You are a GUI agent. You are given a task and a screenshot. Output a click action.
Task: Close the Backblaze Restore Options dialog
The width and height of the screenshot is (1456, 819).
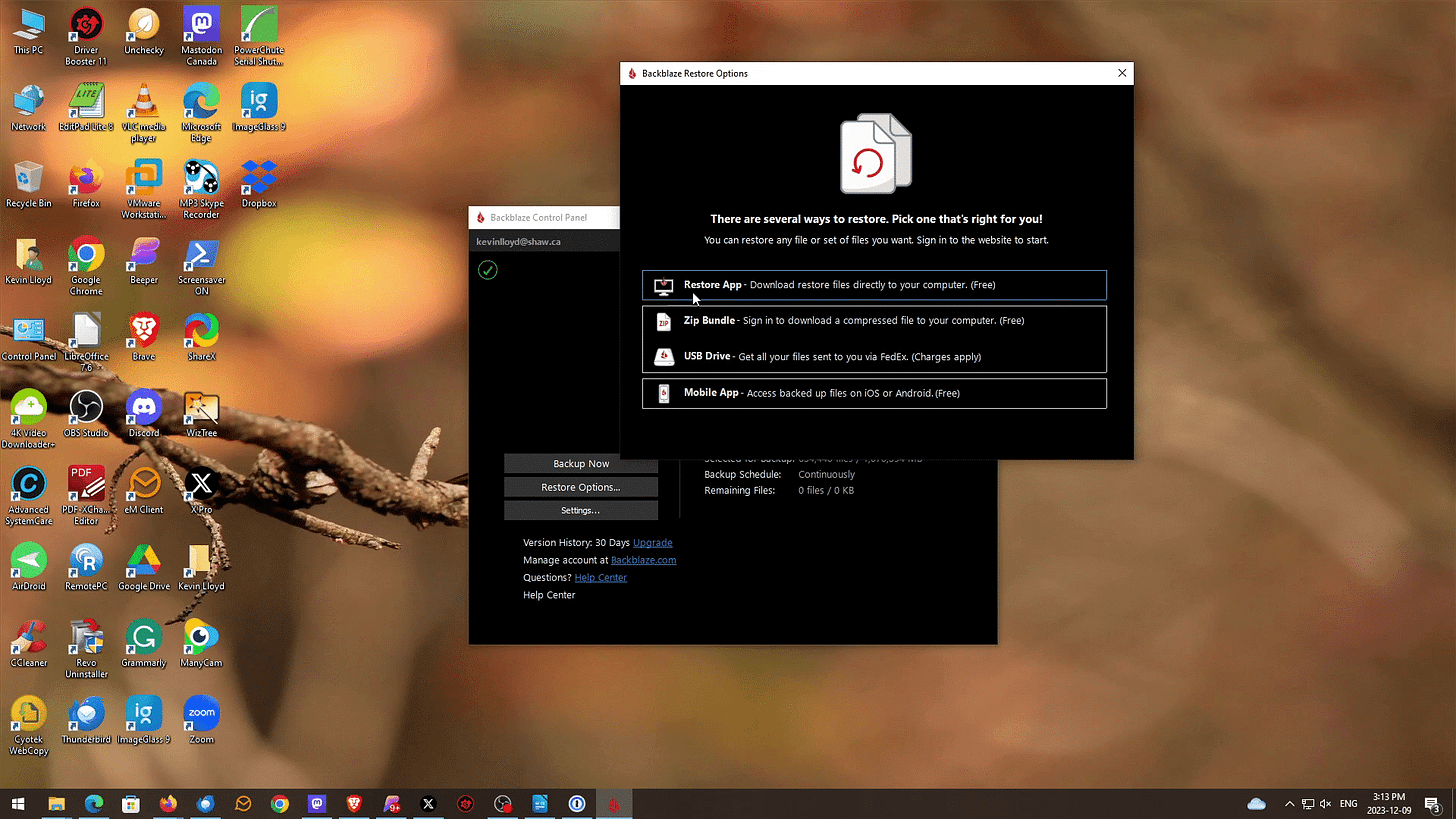pyautogui.click(x=1122, y=73)
